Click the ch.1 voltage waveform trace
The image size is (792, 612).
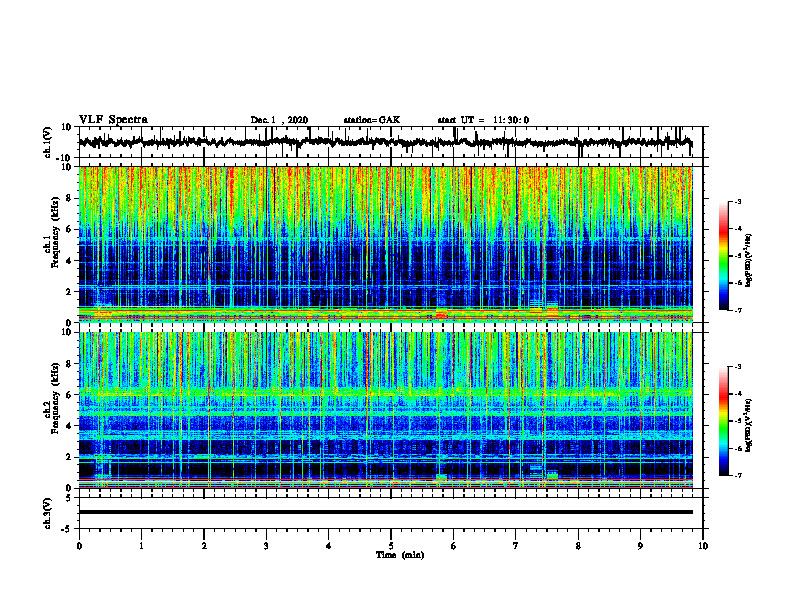[385, 142]
